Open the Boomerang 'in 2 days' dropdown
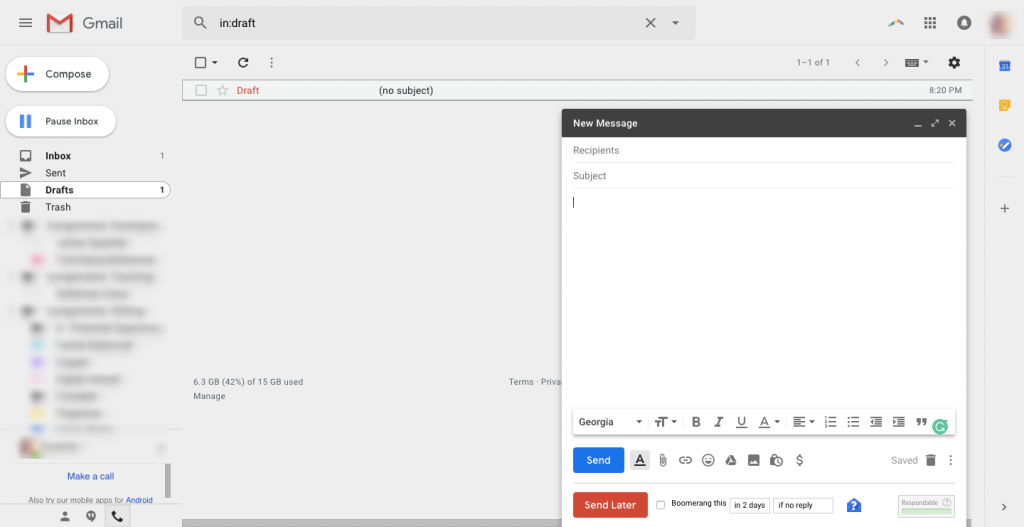Screen dimensions: 1024x527 [x=749, y=505]
